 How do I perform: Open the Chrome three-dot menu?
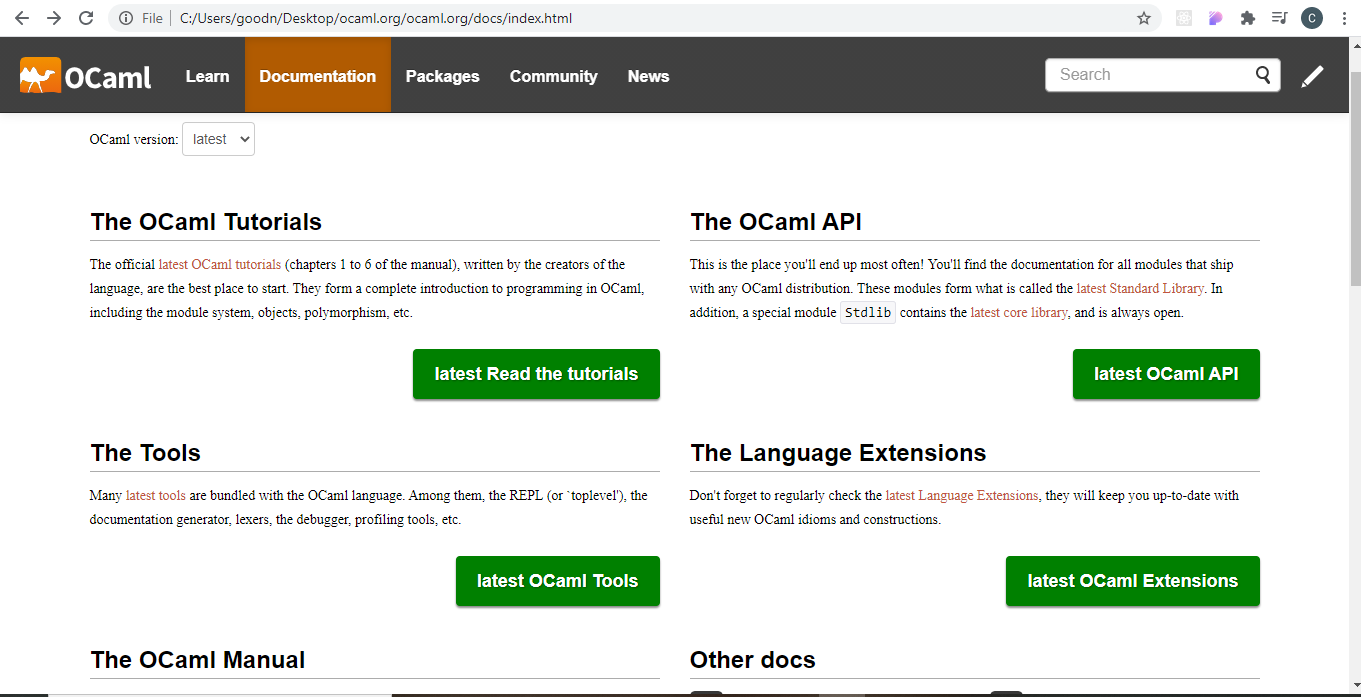(x=1343, y=18)
